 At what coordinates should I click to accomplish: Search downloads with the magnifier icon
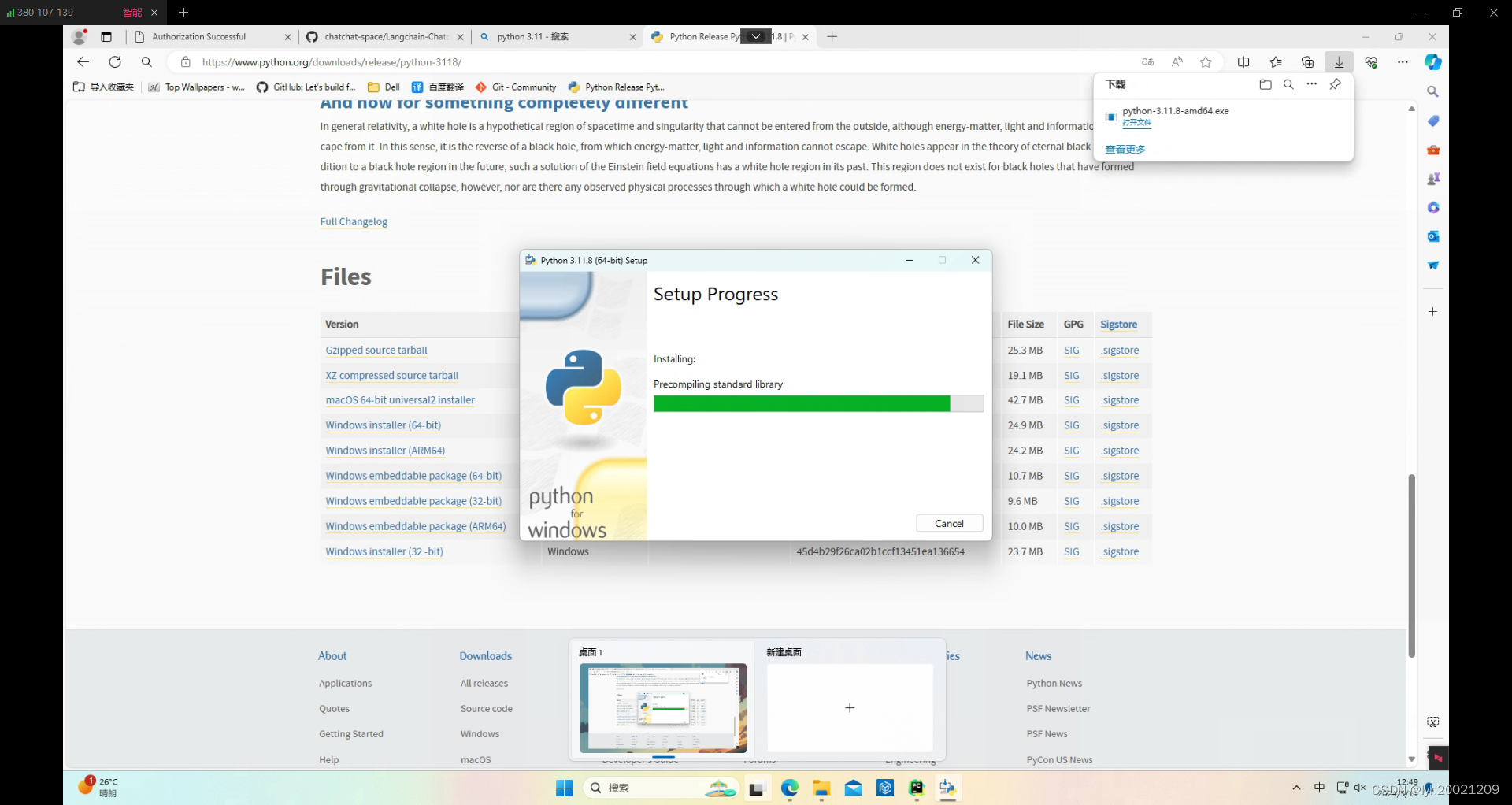click(1288, 84)
